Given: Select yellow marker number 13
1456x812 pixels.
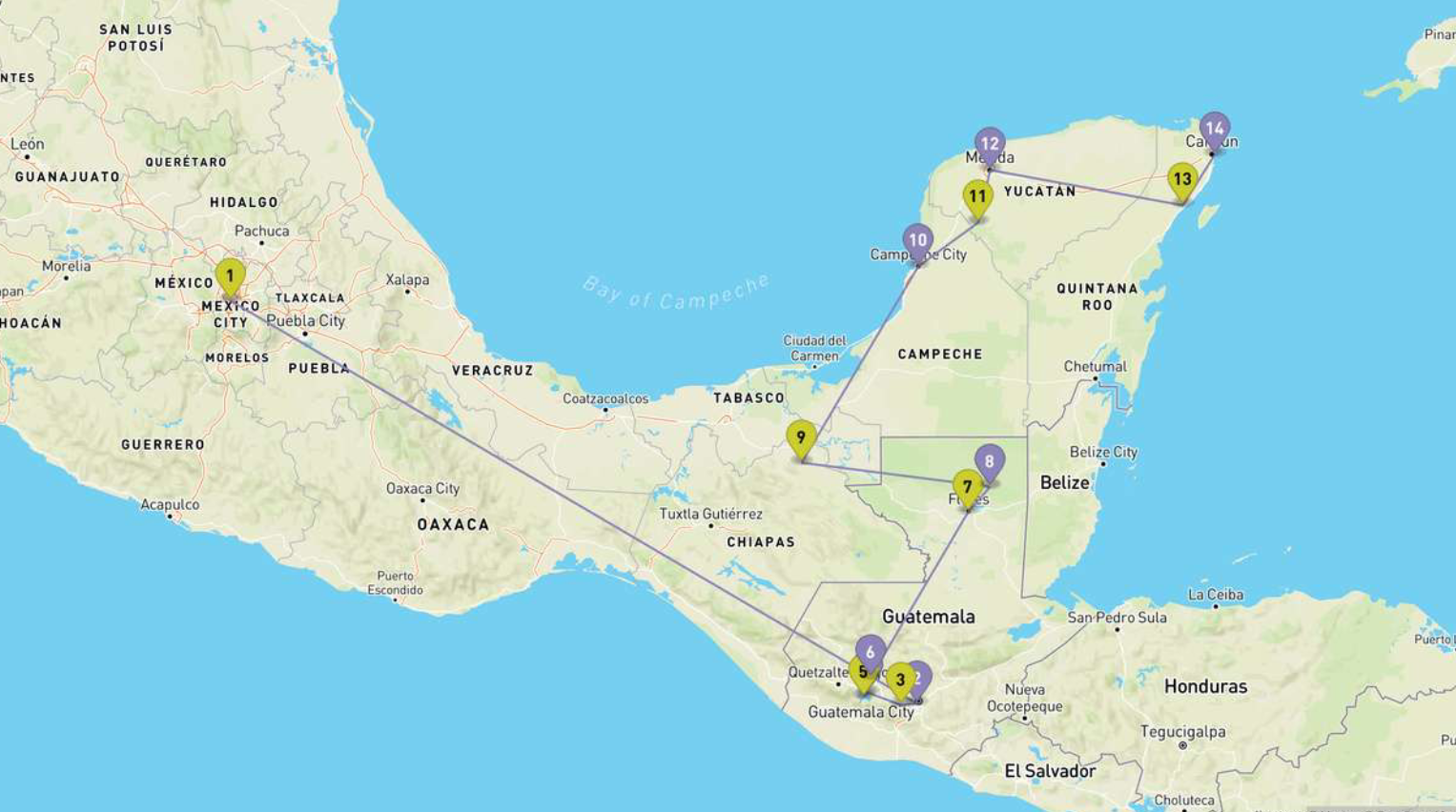Looking at the screenshot, I should [x=1182, y=179].
